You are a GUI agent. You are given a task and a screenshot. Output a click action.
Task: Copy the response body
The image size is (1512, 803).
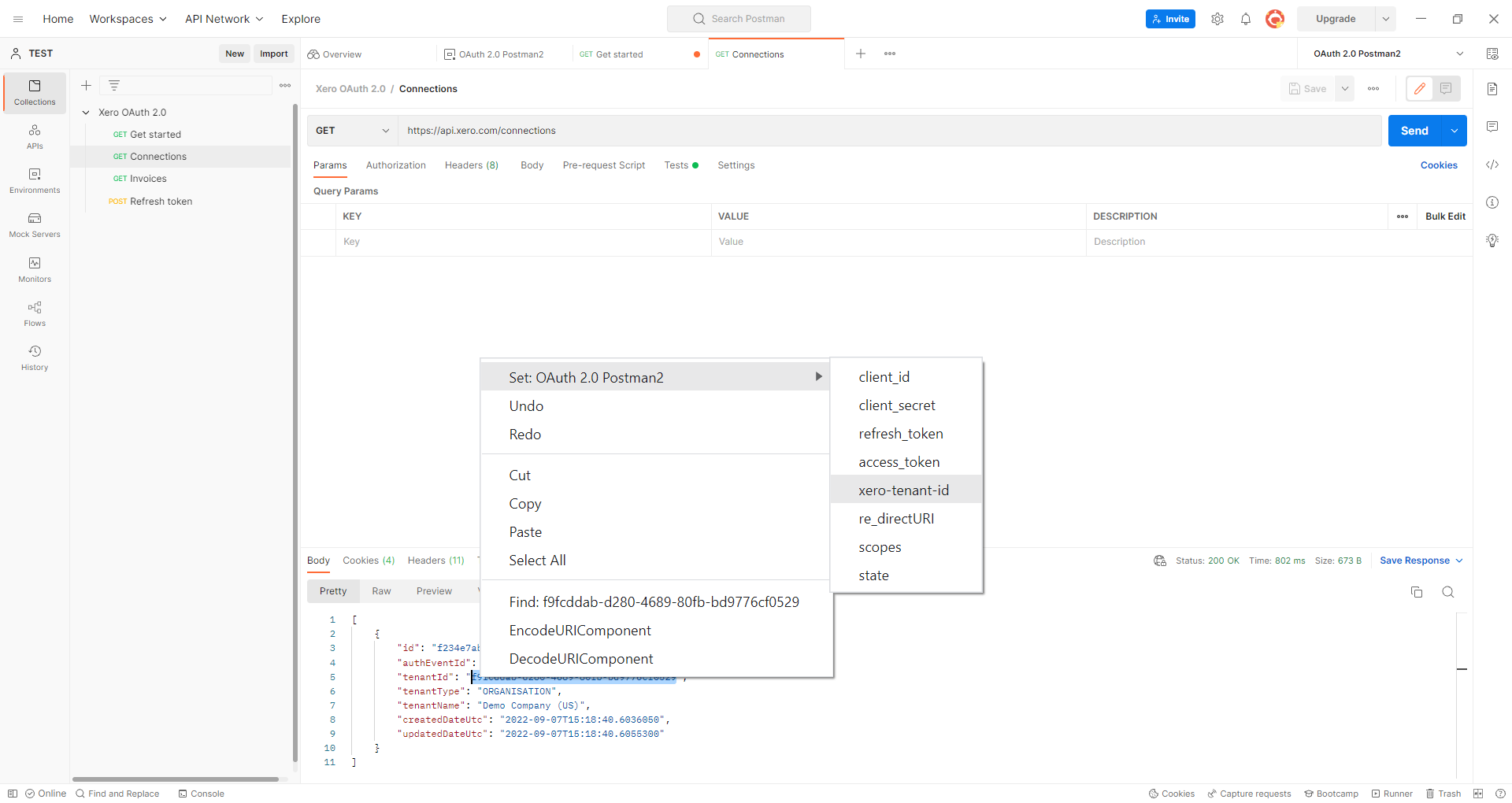coord(1417,592)
